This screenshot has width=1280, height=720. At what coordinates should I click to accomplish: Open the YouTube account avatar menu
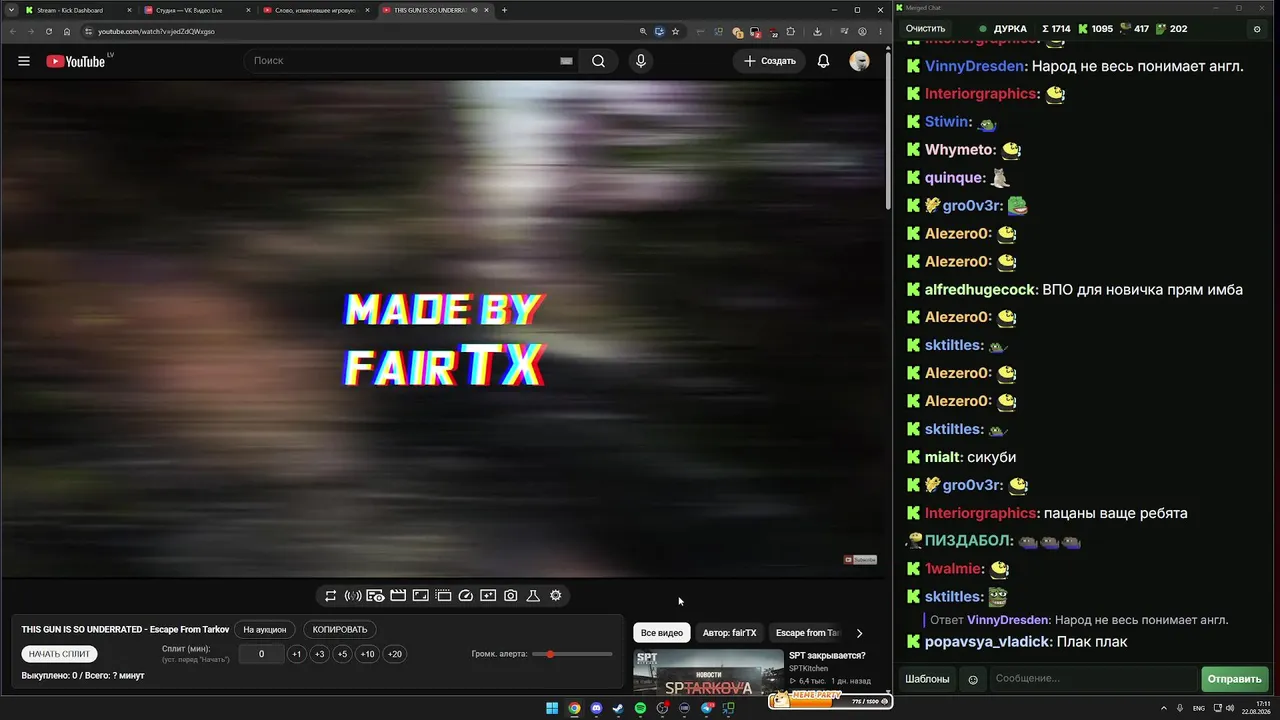click(859, 61)
